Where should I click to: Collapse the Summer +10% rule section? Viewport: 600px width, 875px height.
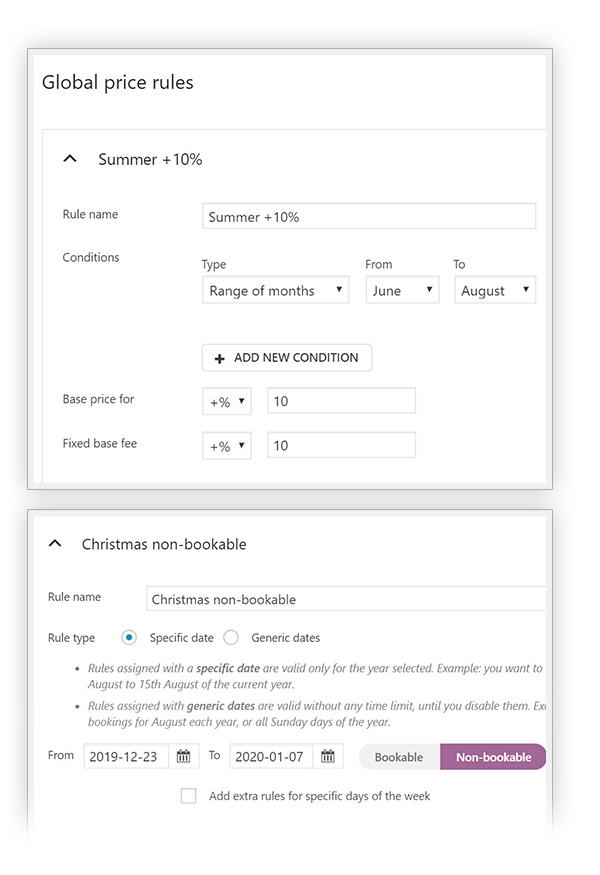(70, 159)
